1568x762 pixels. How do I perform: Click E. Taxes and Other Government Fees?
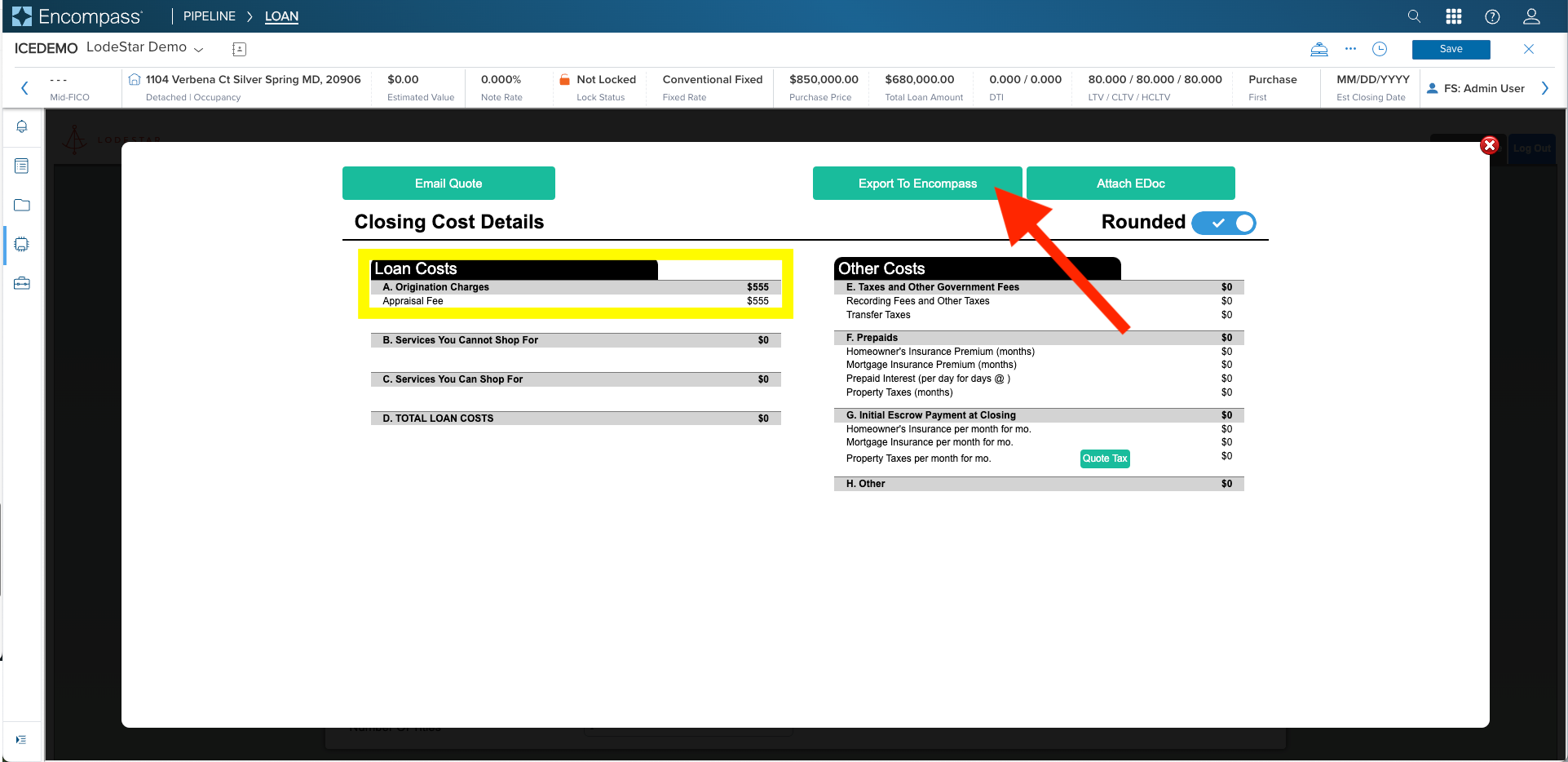tap(1039, 287)
